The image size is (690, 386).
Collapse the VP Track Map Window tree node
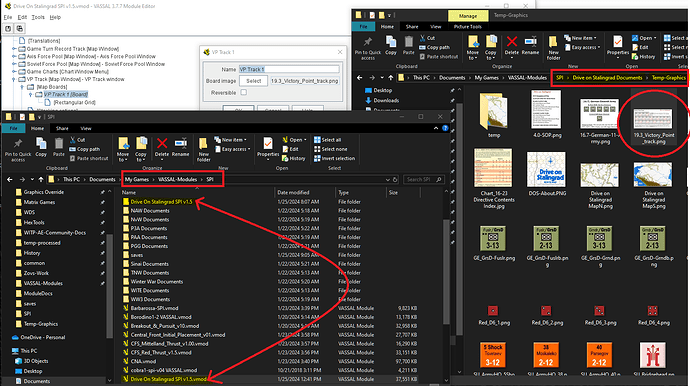[x=14, y=79]
